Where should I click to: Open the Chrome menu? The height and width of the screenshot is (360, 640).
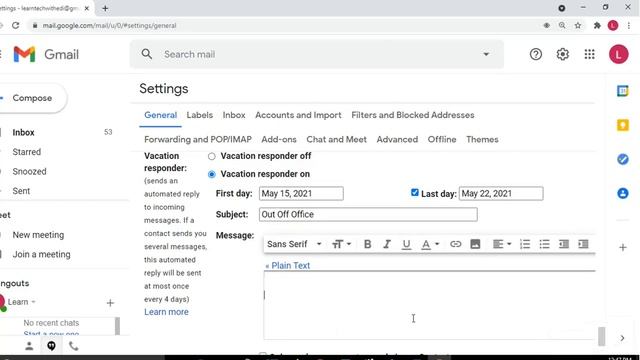tap(629, 25)
